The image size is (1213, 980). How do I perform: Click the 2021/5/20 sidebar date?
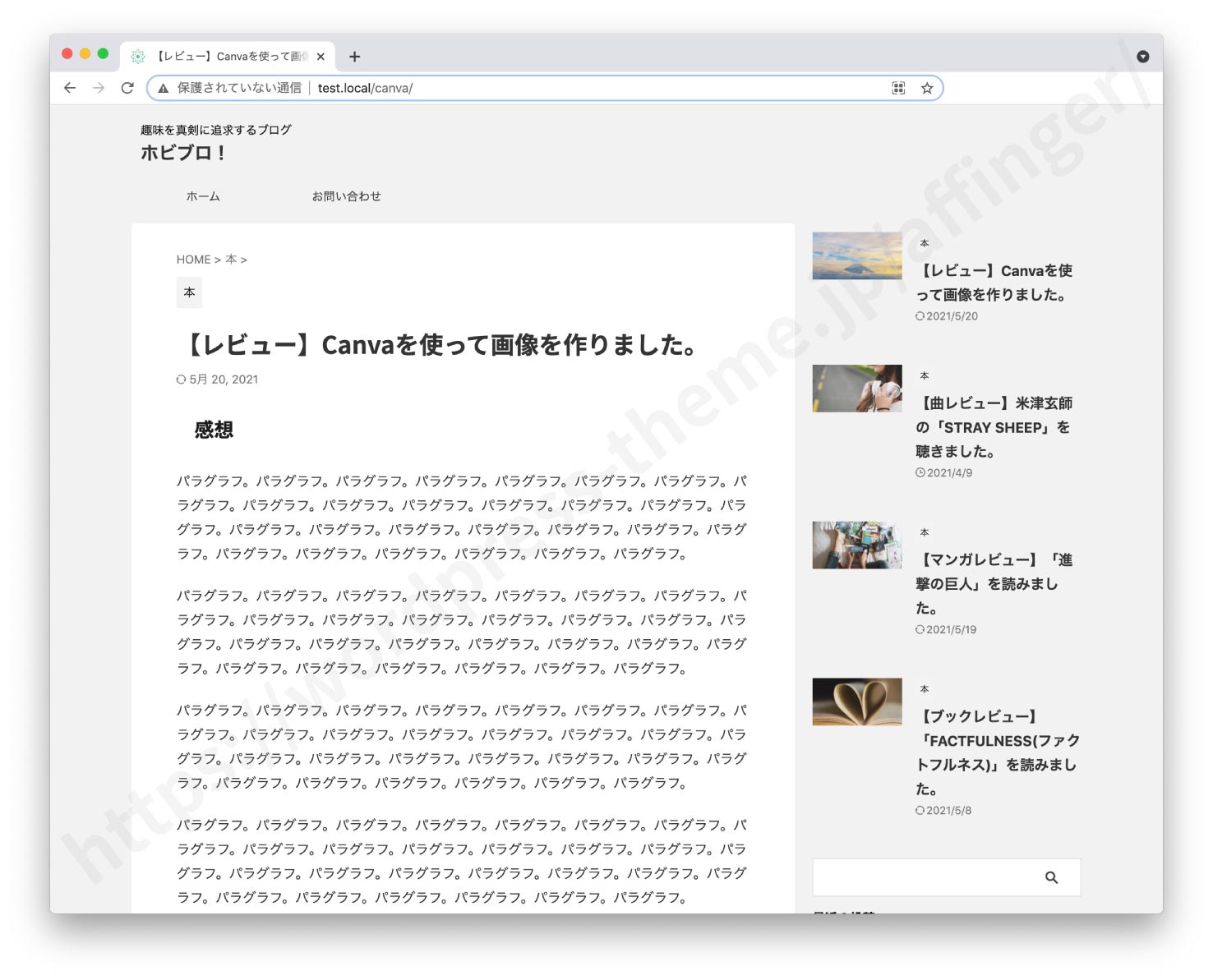pos(952,316)
